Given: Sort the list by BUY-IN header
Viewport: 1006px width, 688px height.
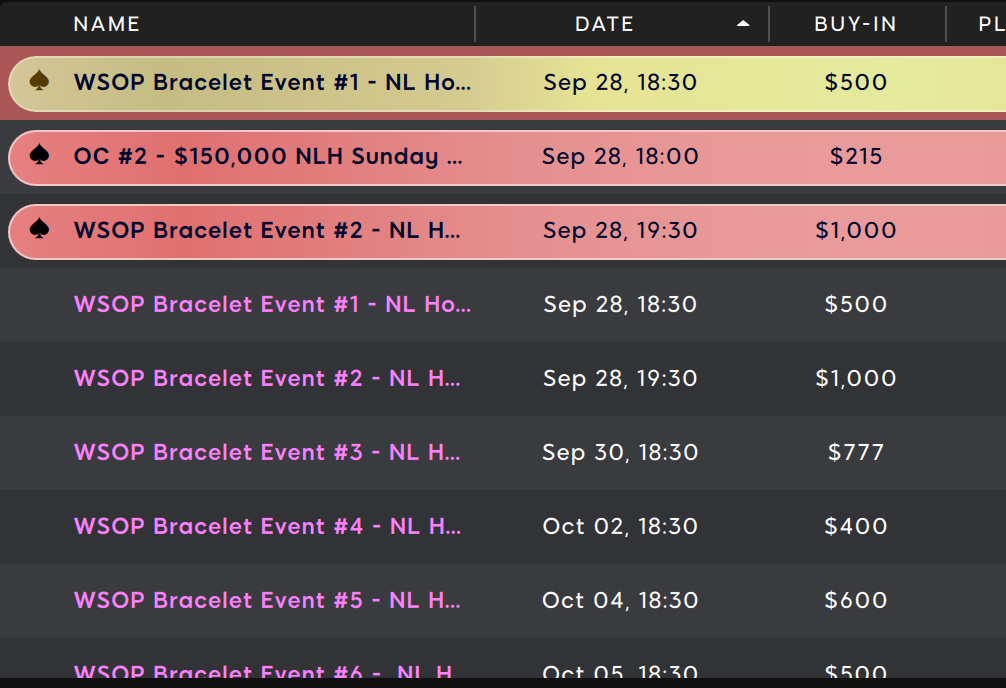Looking at the screenshot, I should click(x=855, y=24).
